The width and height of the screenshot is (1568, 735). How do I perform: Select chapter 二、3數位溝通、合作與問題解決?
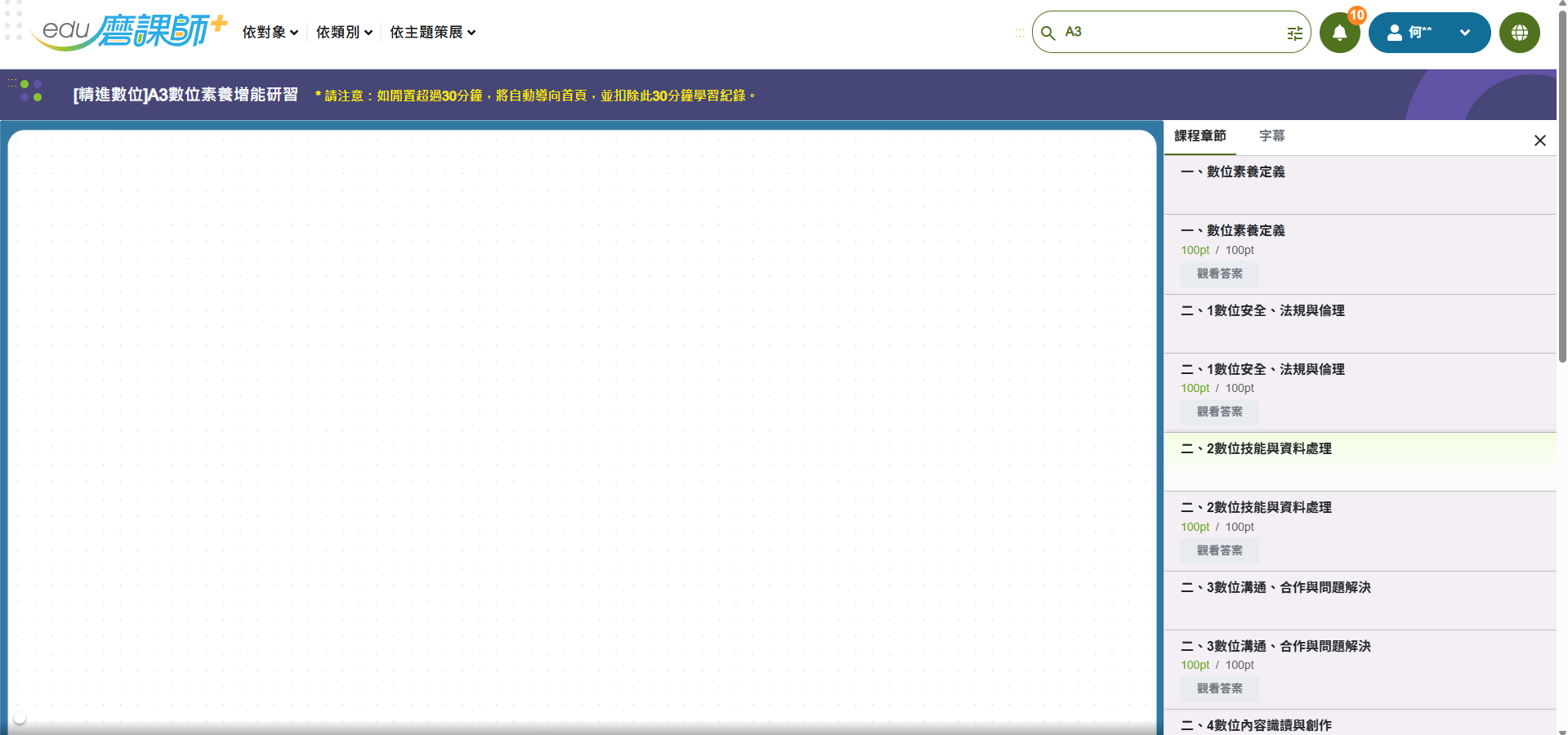coord(1275,587)
